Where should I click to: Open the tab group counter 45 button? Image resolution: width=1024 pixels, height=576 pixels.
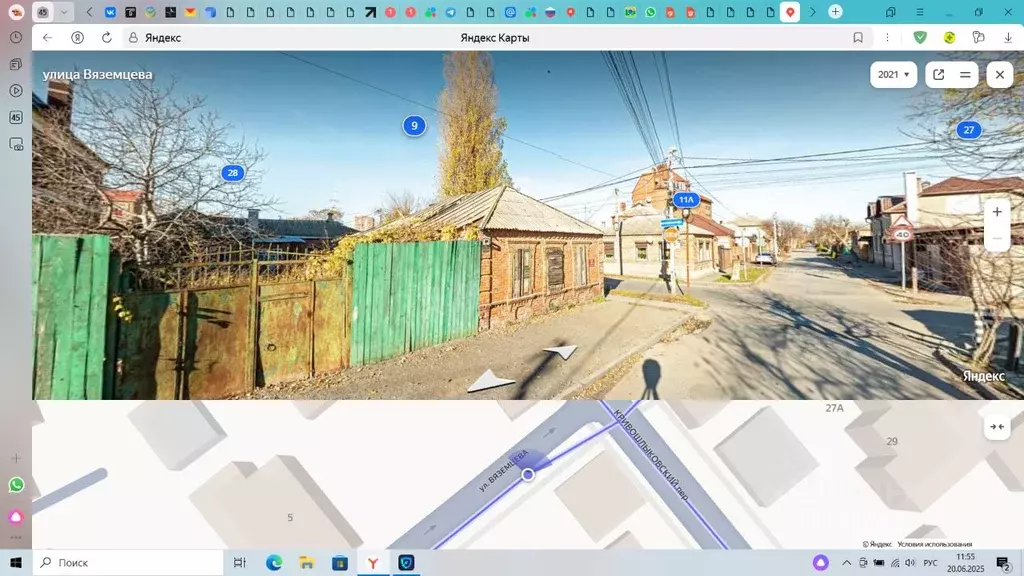[42, 12]
